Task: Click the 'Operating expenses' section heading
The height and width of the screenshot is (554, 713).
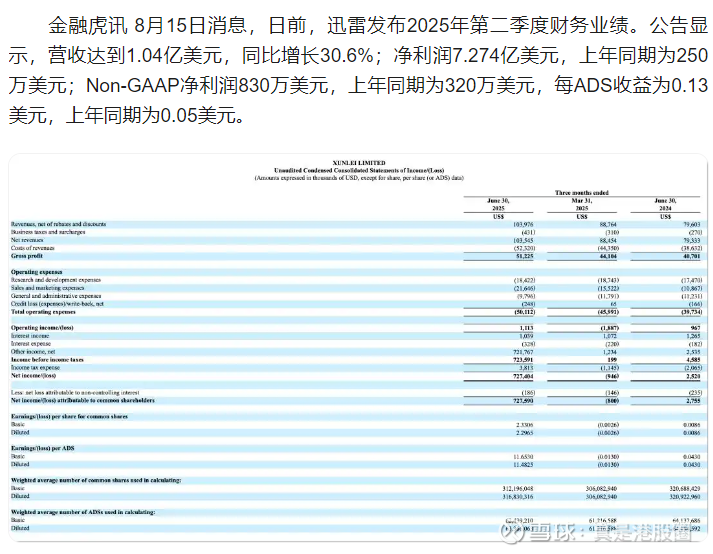Action: 36,272
